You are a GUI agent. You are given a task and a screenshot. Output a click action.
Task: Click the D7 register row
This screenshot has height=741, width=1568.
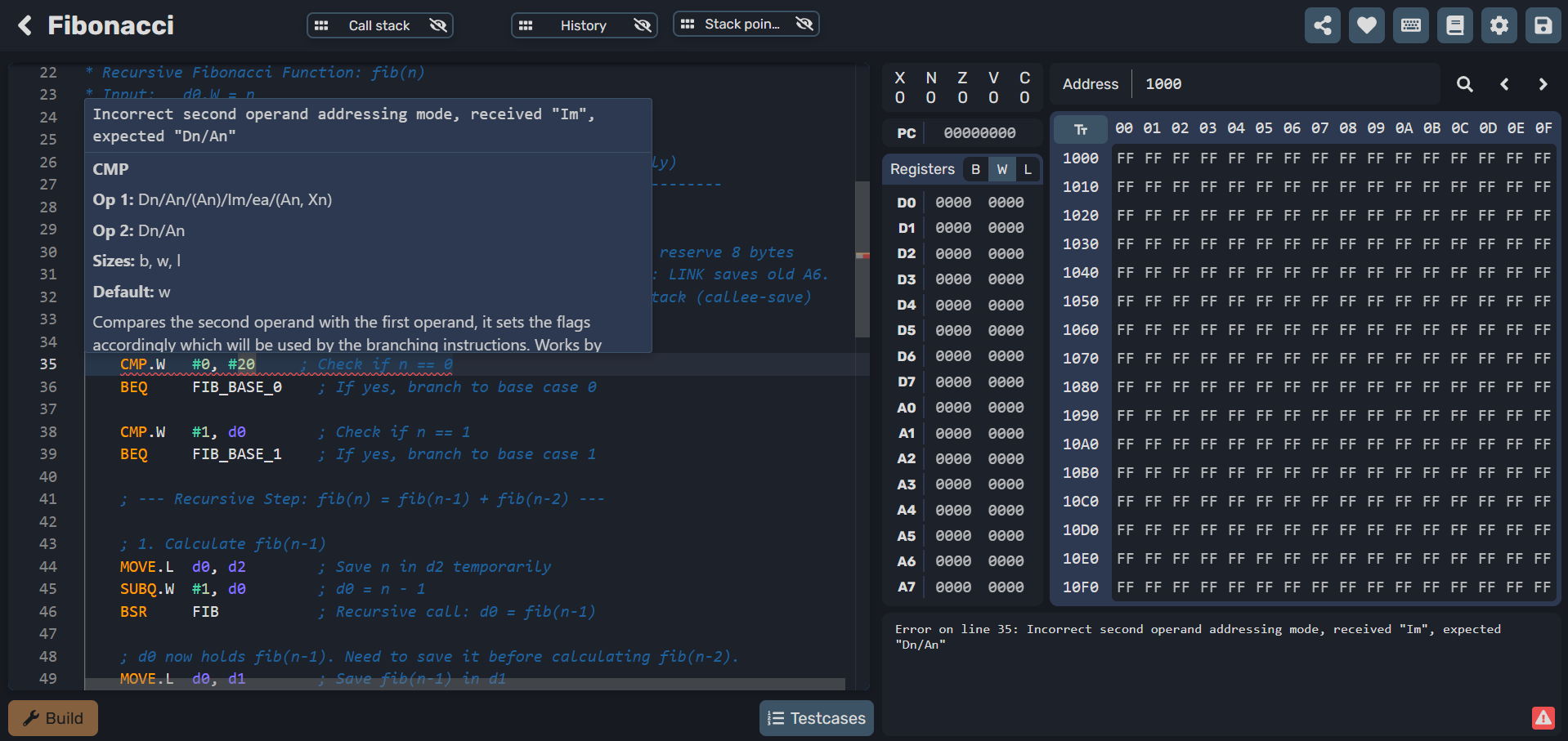pos(961,382)
